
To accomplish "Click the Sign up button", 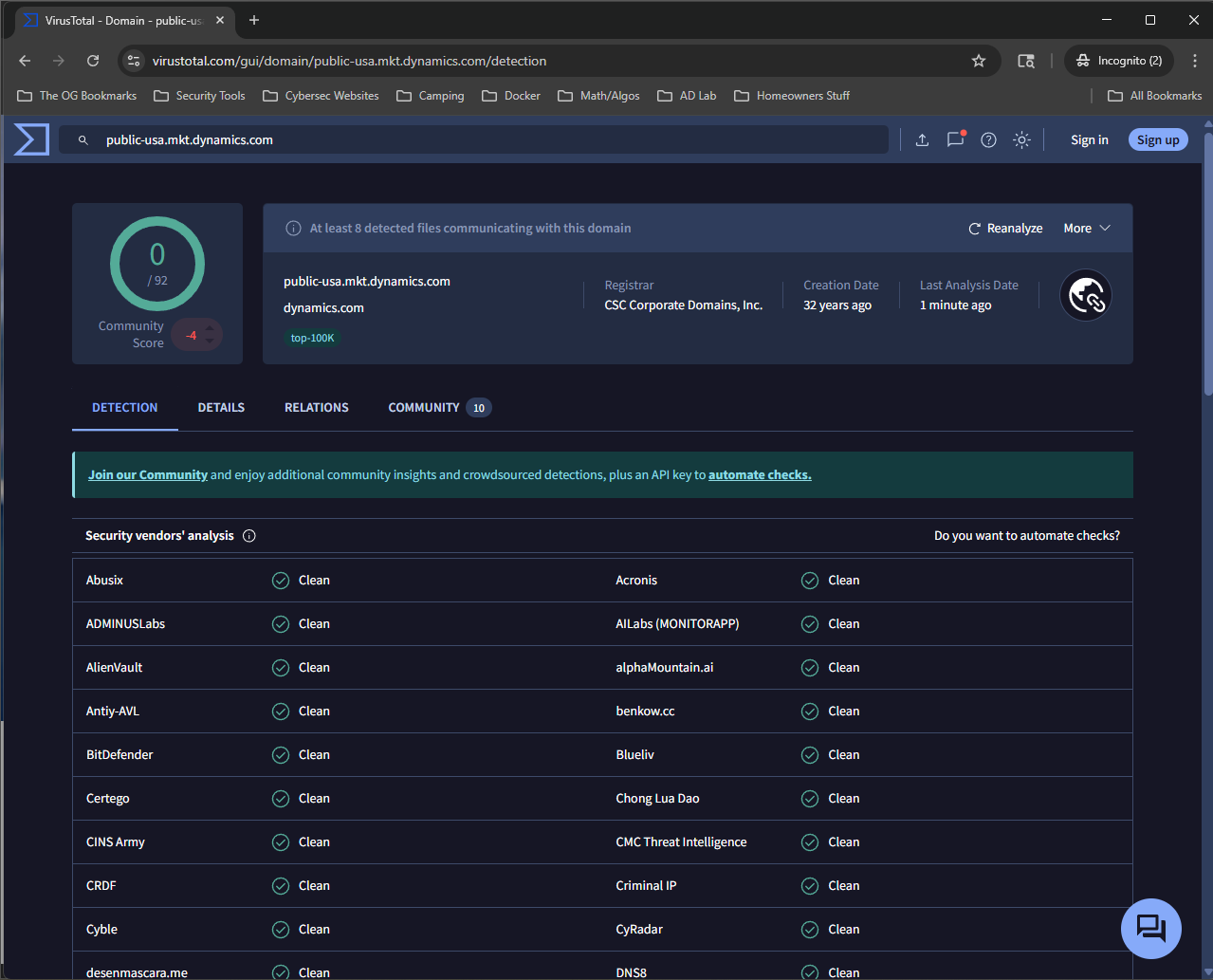I will tap(1157, 139).
